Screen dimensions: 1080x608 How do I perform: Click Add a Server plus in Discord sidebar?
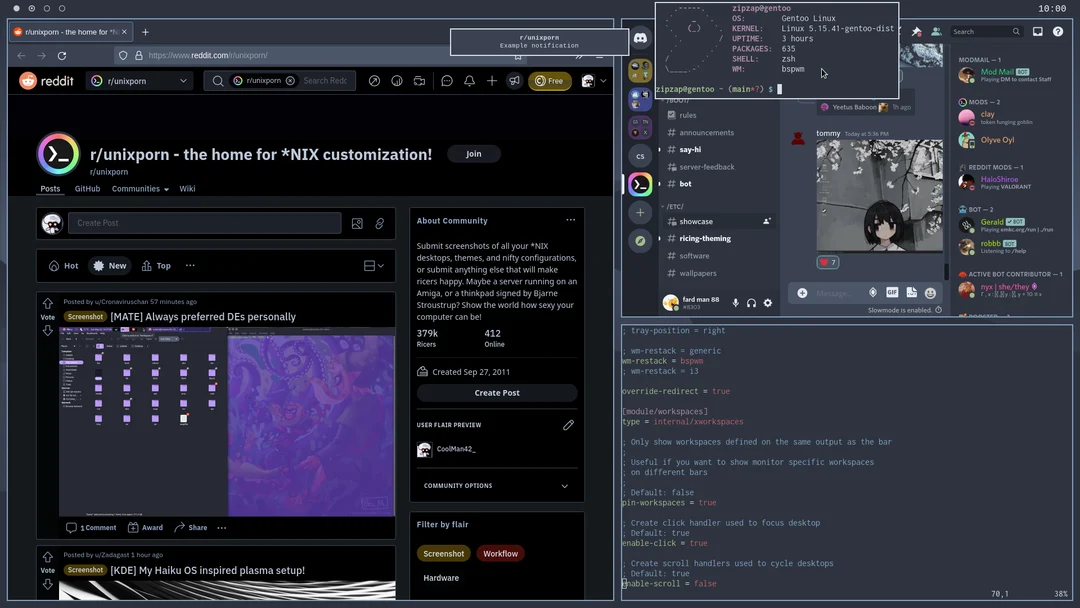639,212
